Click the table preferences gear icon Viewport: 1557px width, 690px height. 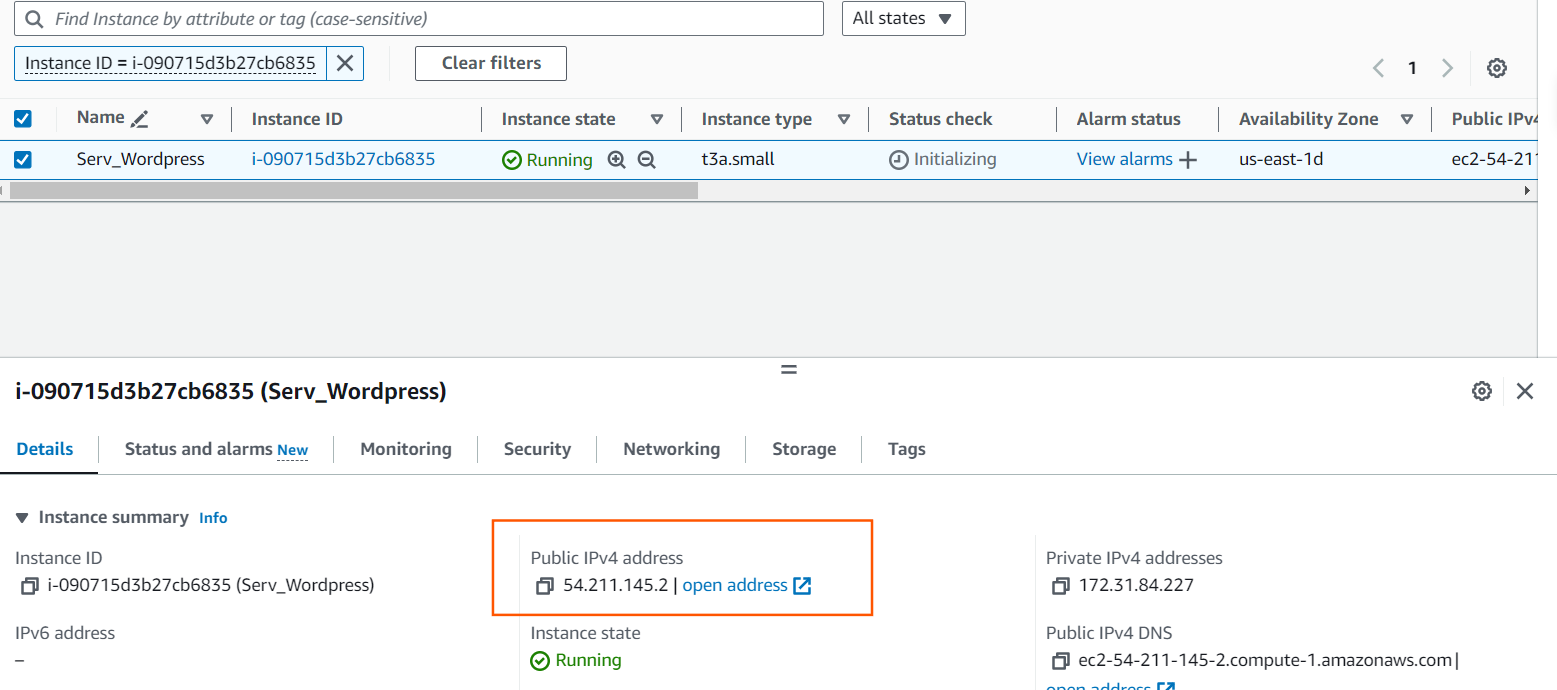(x=1496, y=68)
